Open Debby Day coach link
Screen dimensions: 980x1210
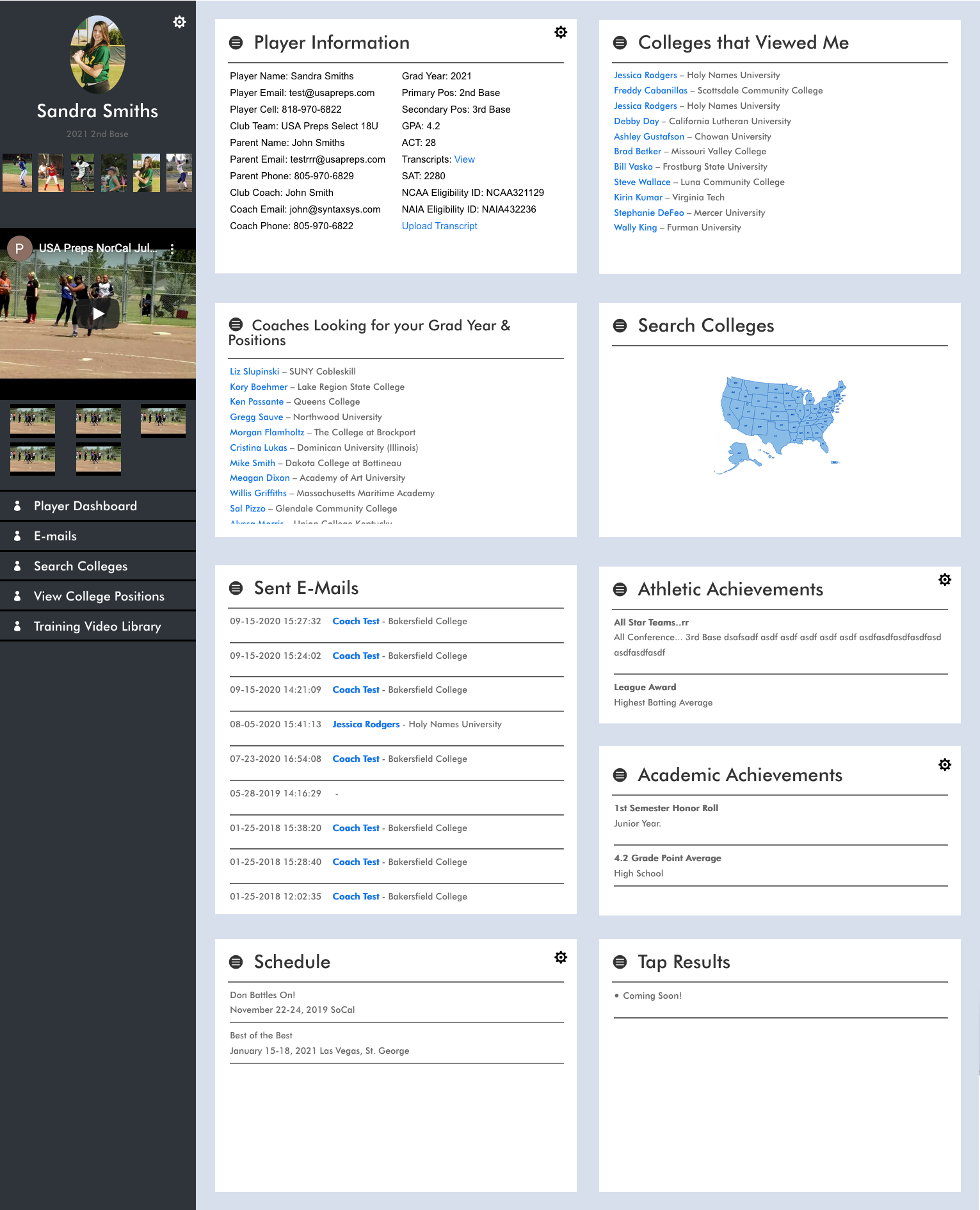(x=636, y=121)
